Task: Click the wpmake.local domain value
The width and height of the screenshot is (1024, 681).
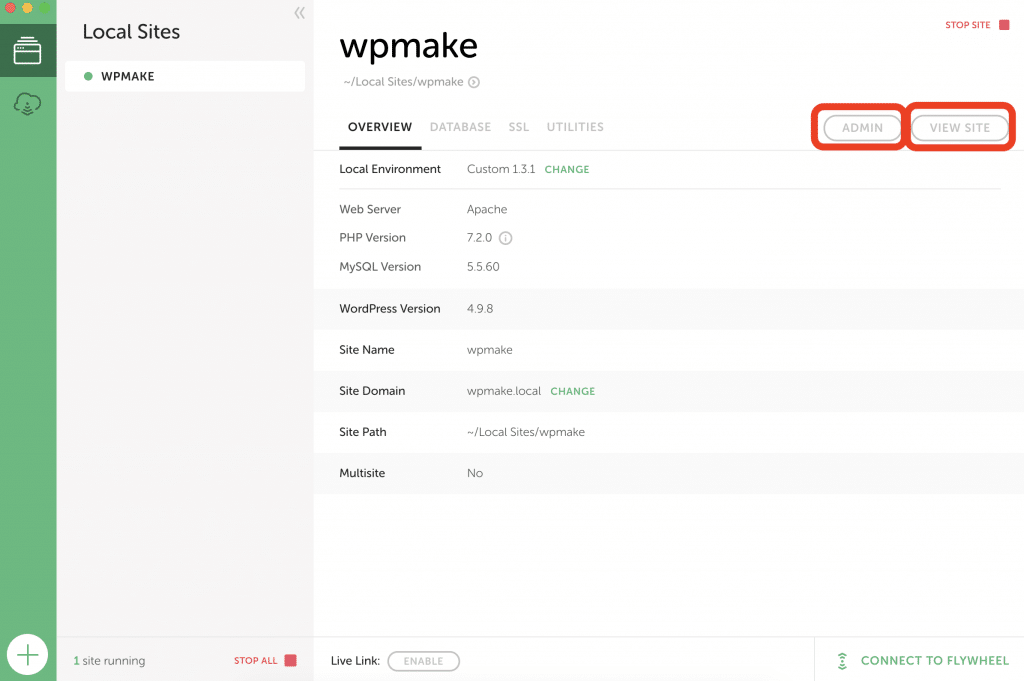Action: tap(504, 391)
